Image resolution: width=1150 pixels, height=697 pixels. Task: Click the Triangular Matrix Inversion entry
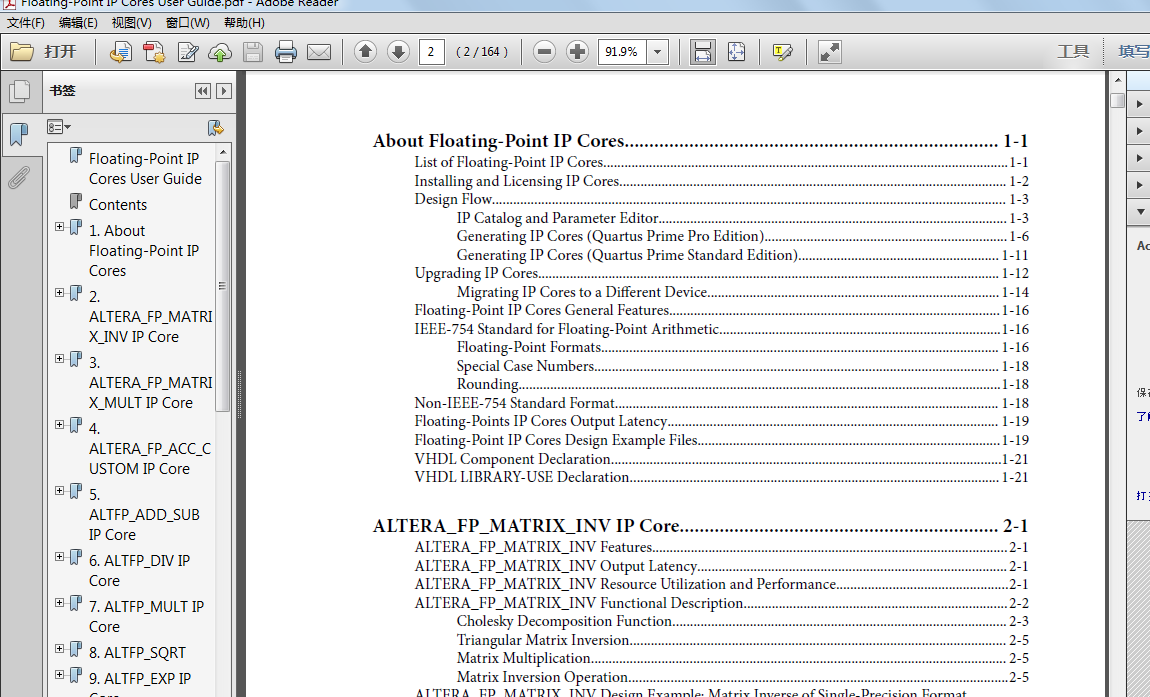point(742,640)
